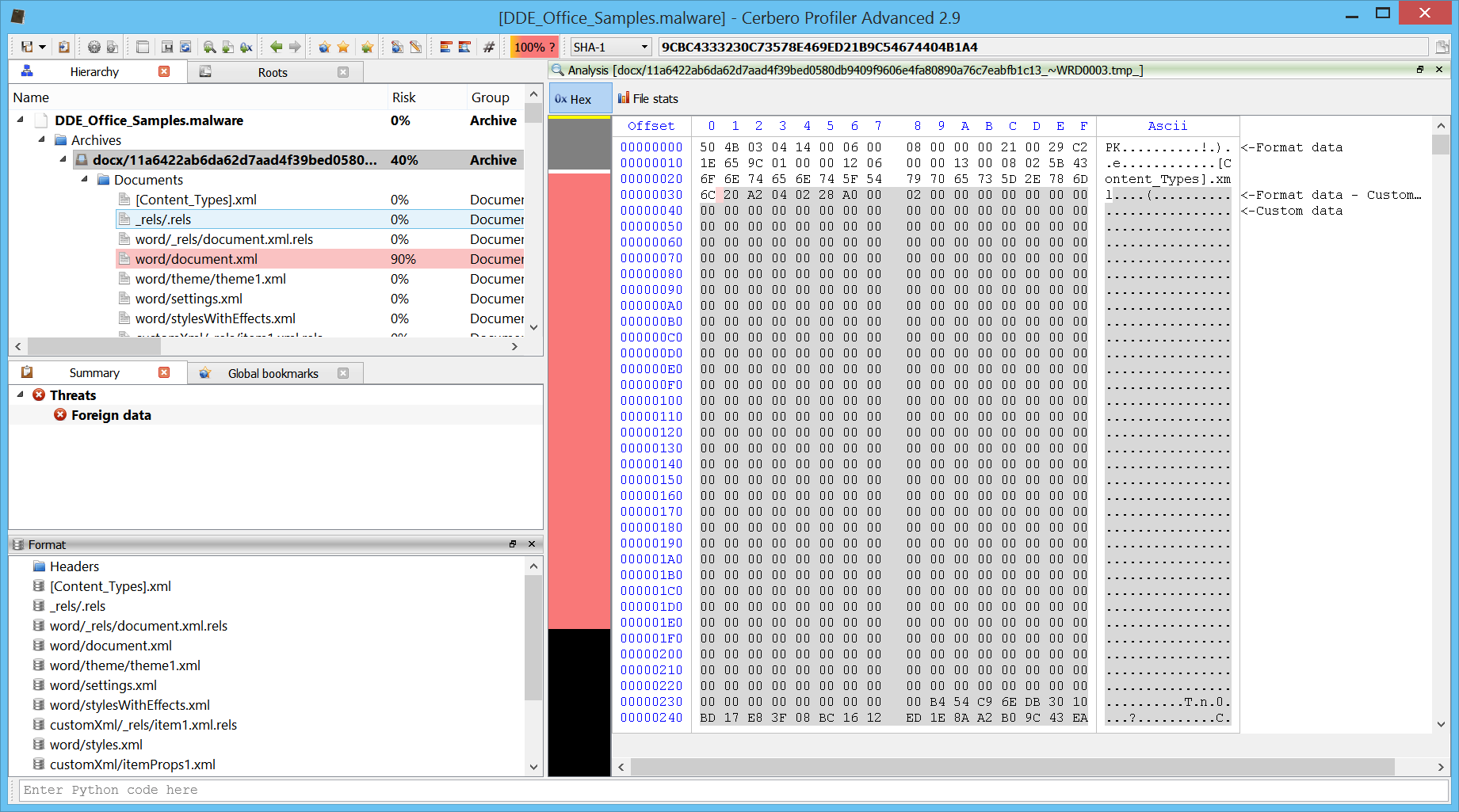Click the add-file plus toolbar icon

click(227, 47)
